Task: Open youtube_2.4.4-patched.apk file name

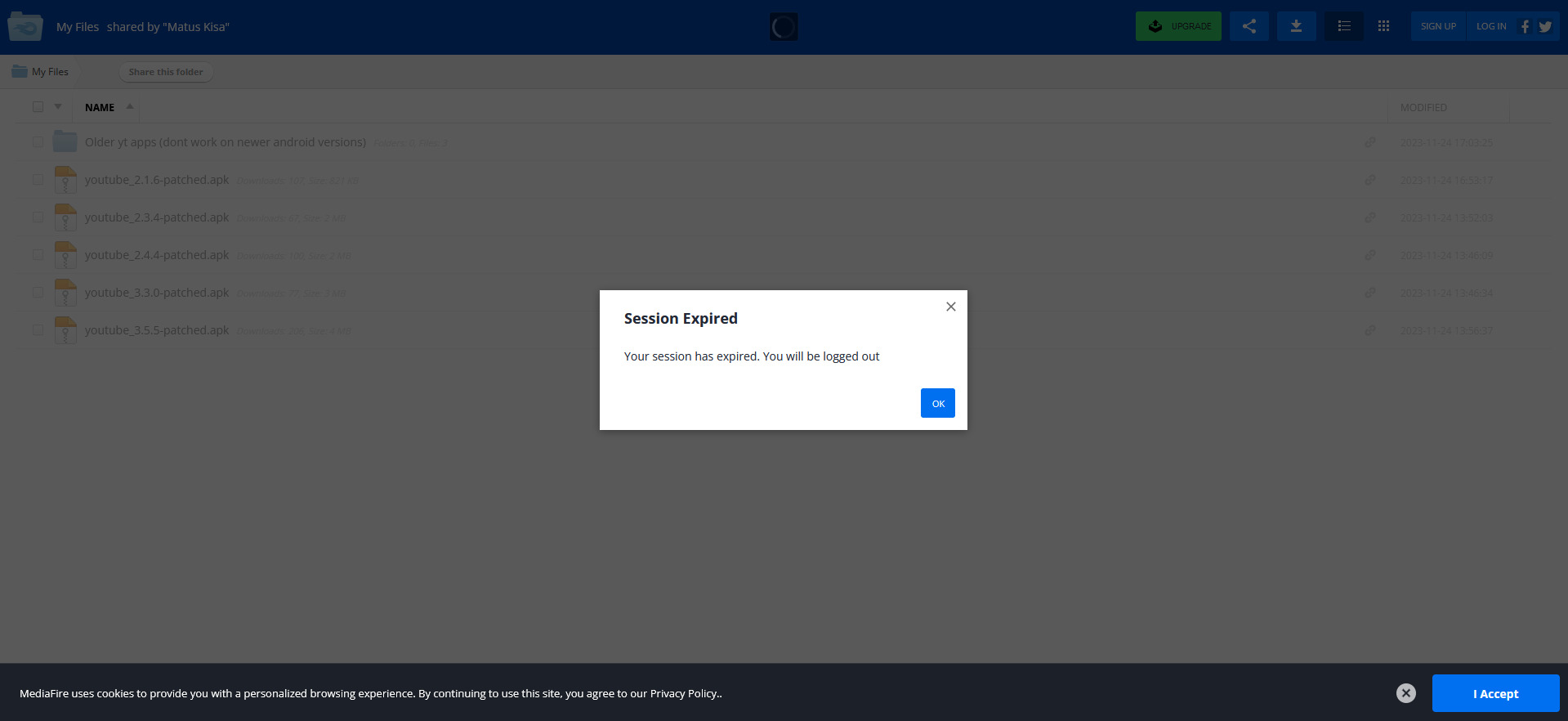Action: click(x=157, y=255)
